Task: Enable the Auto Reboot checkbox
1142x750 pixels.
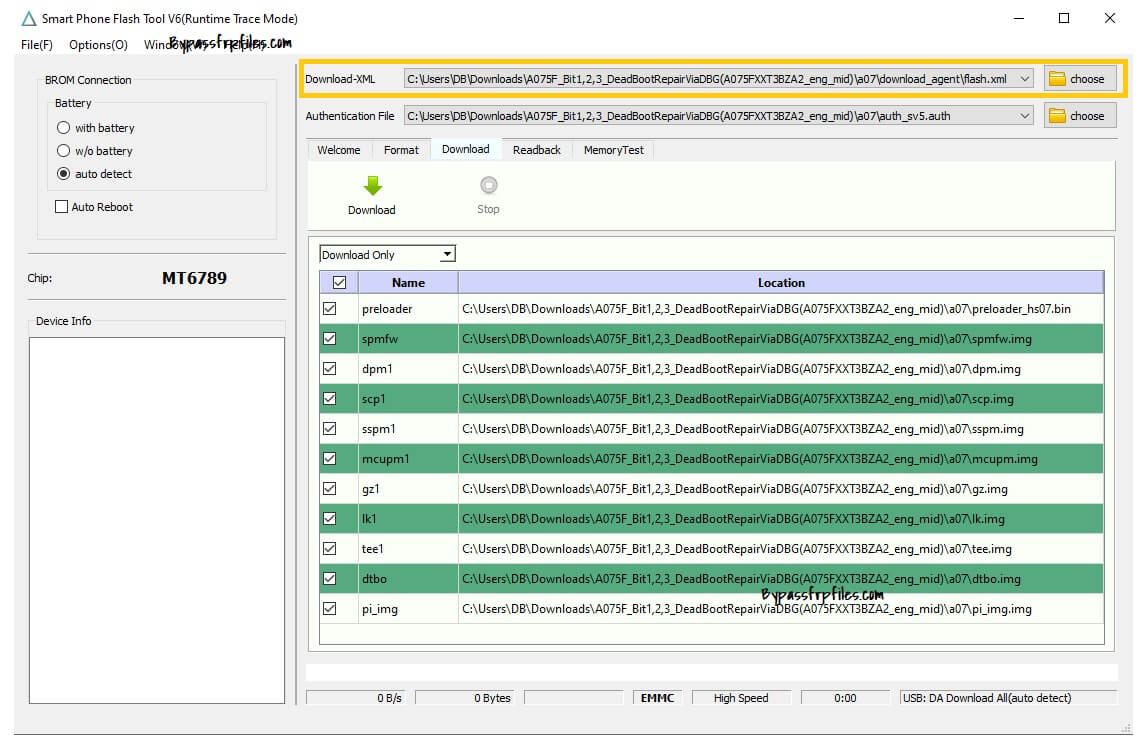Action: click(62, 207)
